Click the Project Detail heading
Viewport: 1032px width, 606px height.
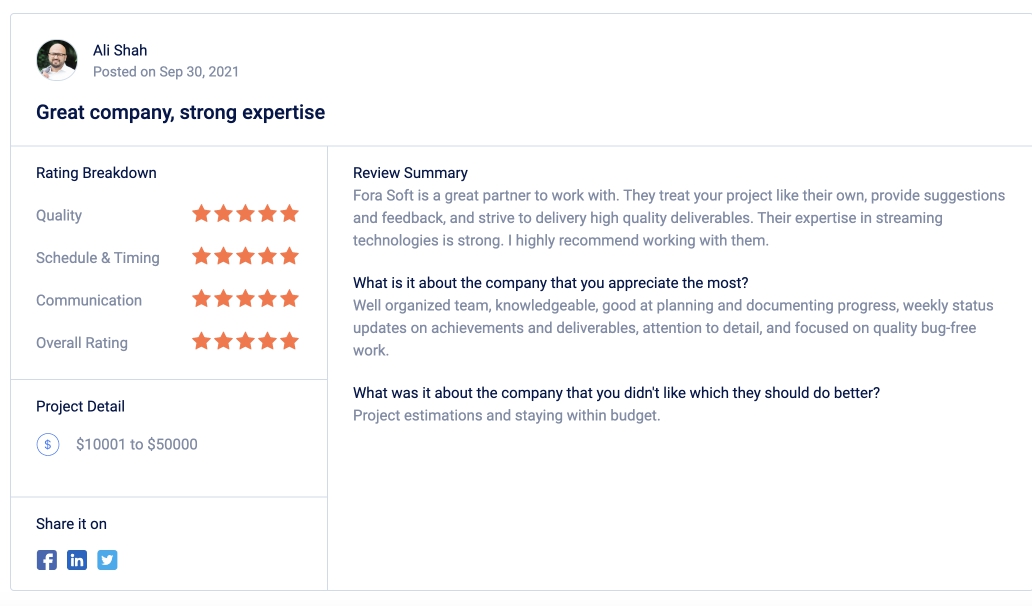[80, 407]
